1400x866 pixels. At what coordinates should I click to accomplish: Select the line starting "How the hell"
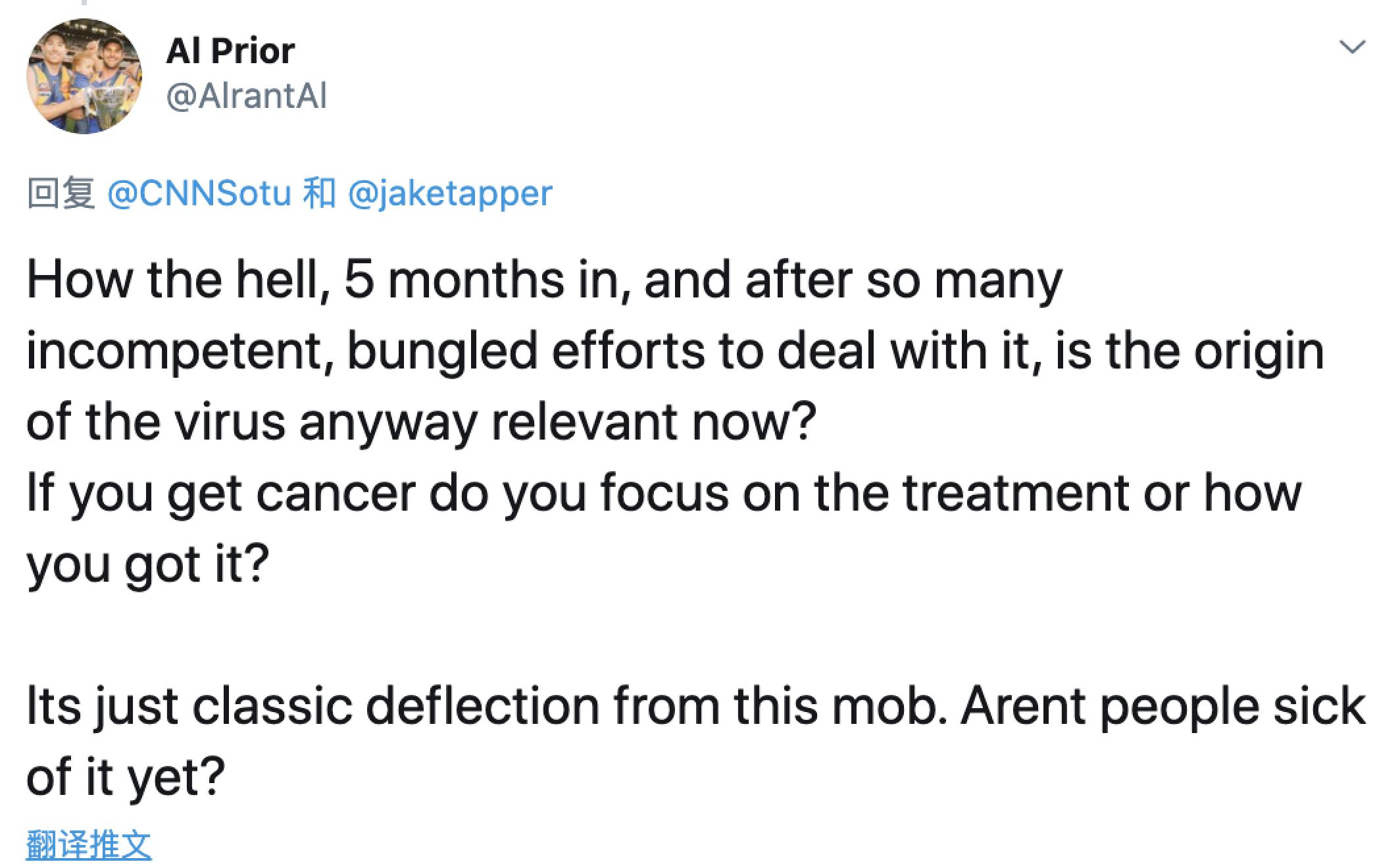pos(544,280)
